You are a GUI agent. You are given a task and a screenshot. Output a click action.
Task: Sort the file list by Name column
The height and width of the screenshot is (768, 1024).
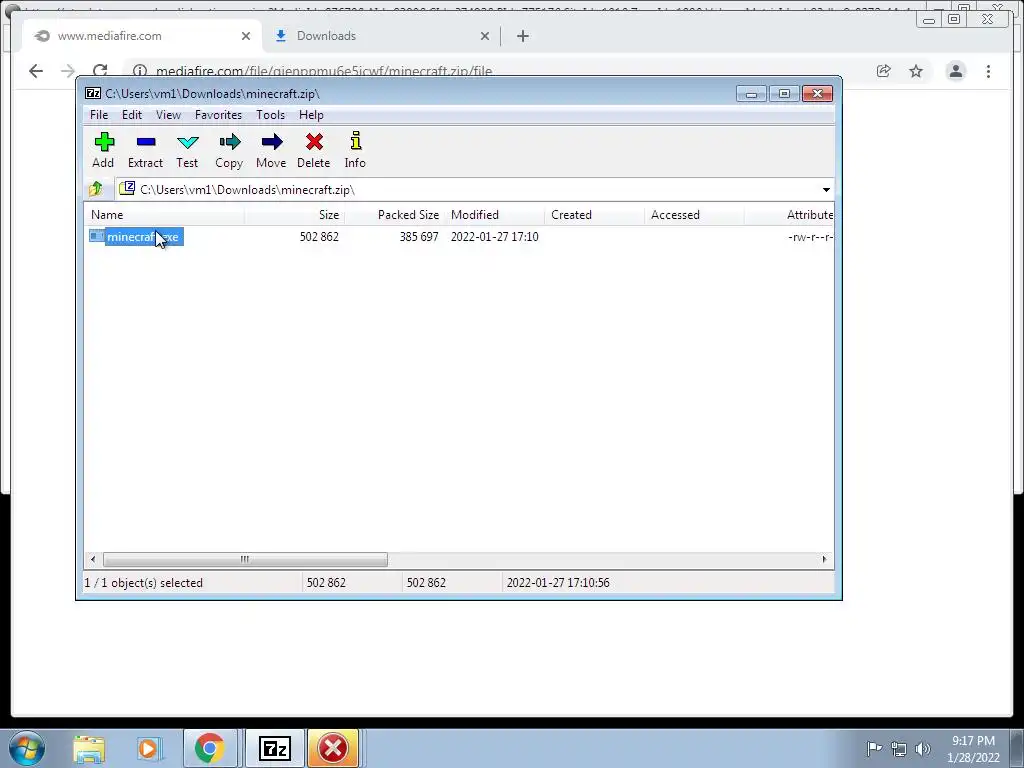165,215
